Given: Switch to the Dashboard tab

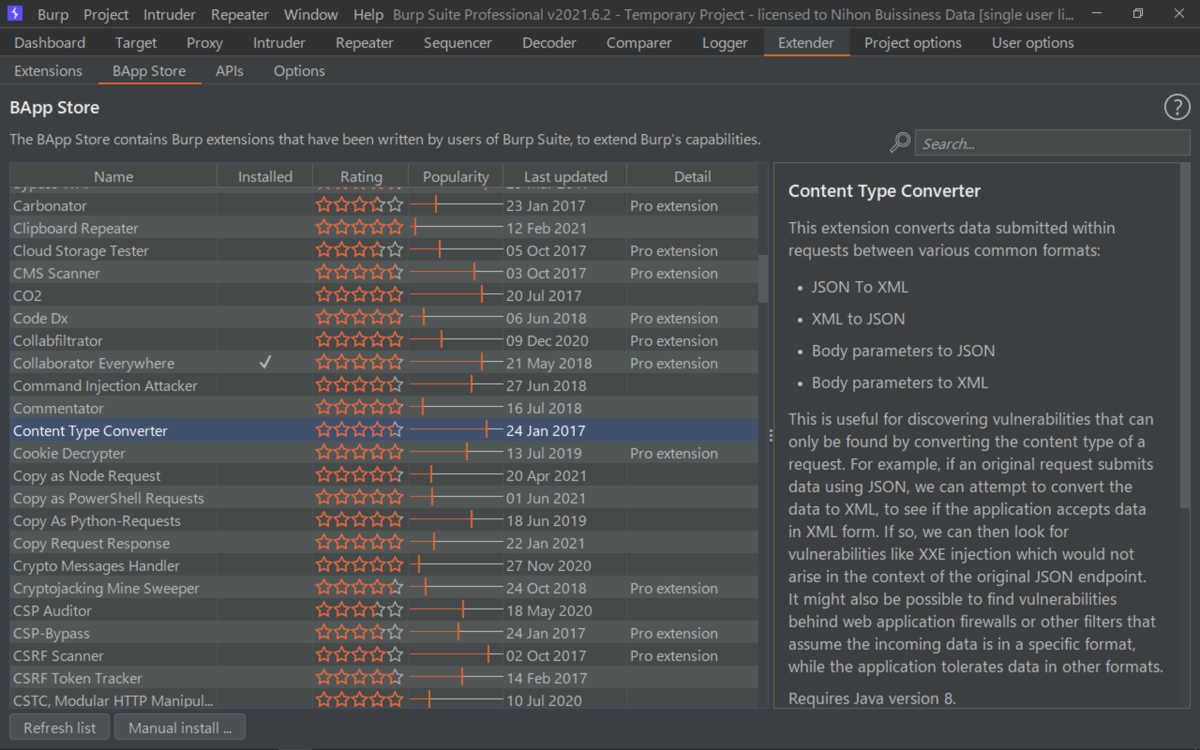Looking at the screenshot, I should point(50,43).
